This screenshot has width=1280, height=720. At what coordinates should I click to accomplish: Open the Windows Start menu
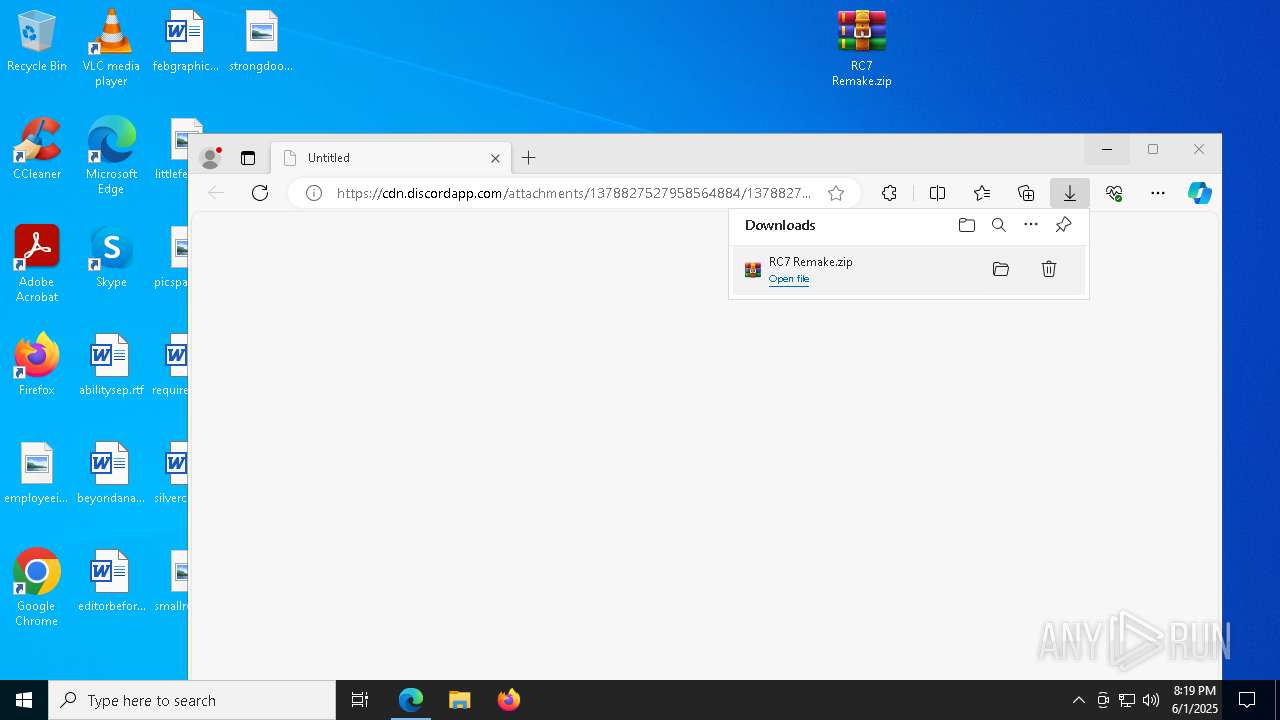(x=24, y=700)
